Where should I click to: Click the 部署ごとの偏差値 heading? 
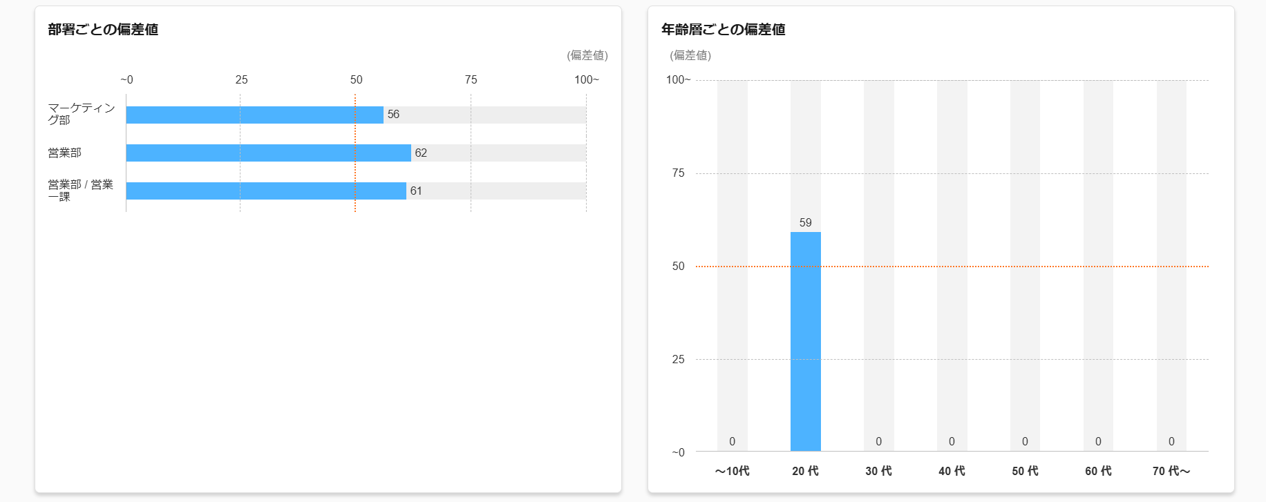click(103, 30)
